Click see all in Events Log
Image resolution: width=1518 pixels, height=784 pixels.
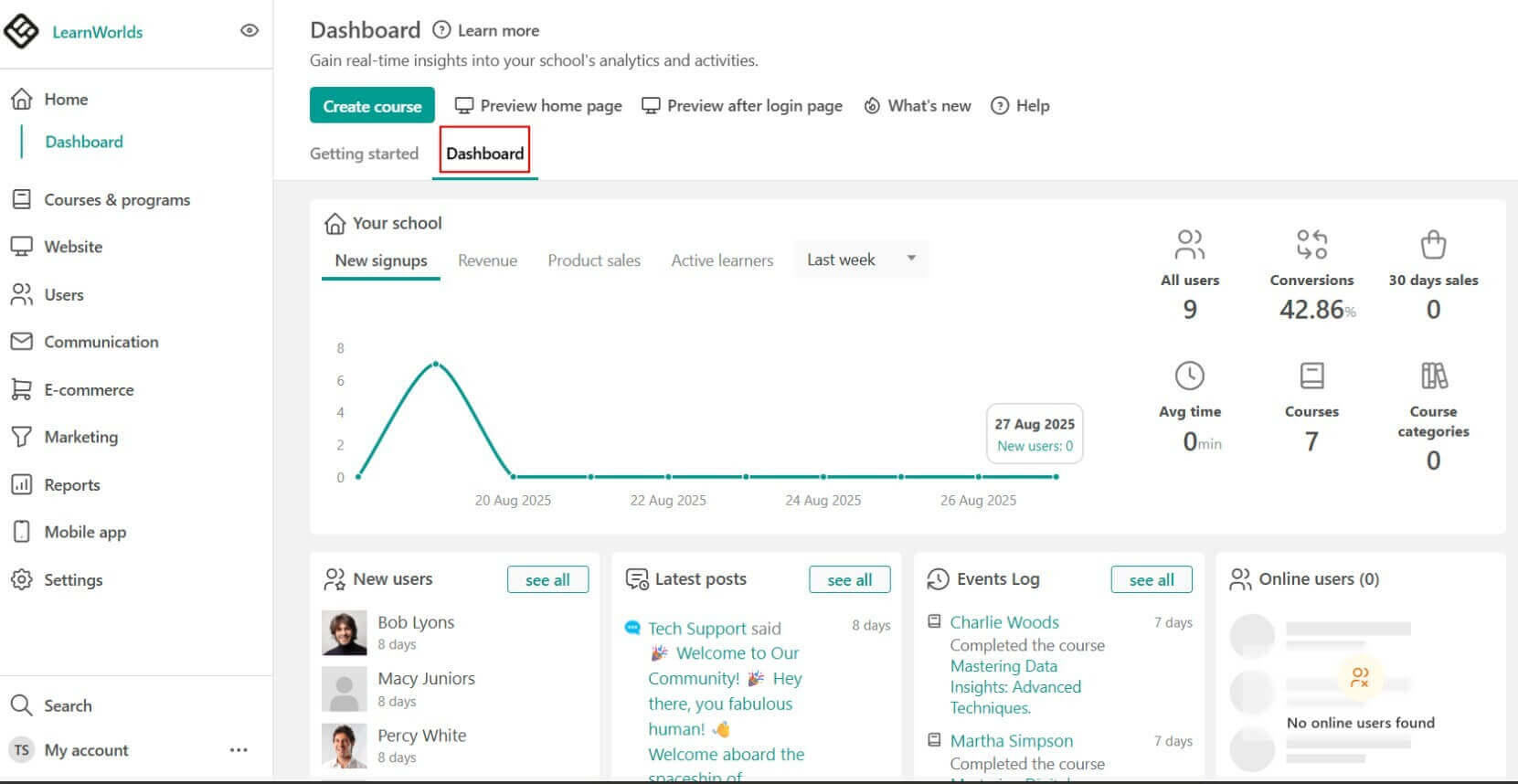click(x=1152, y=579)
